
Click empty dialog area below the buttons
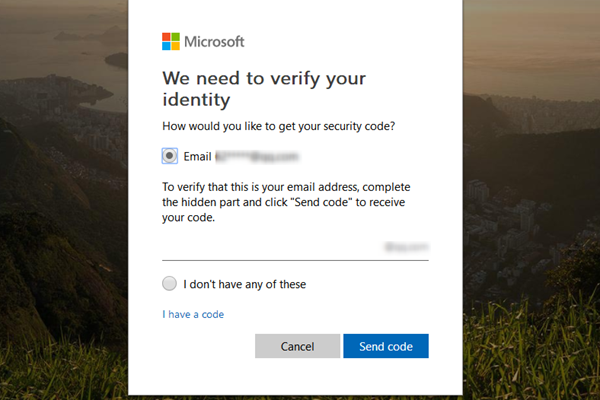pos(295,376)
